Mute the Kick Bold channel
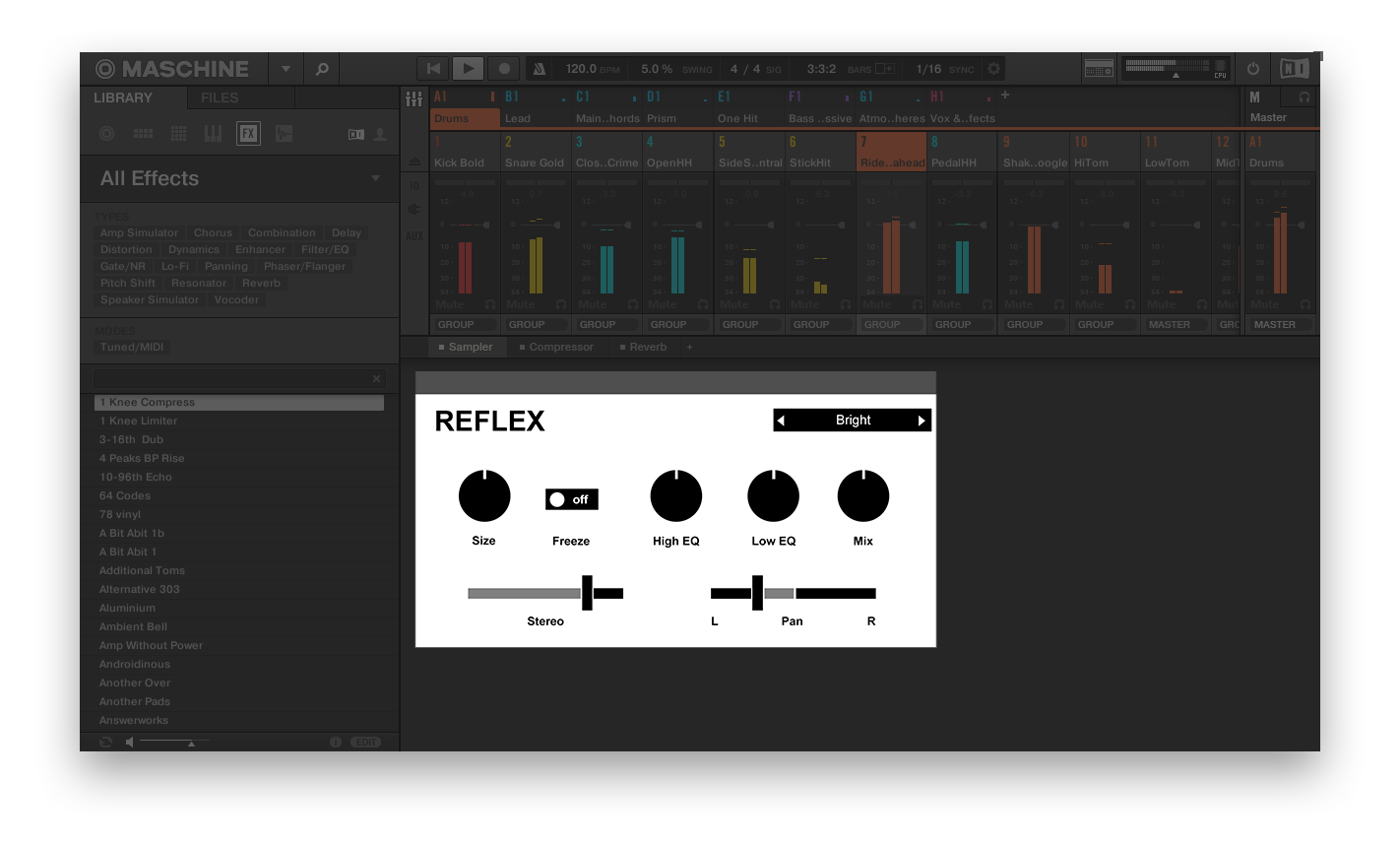1400x844 pixels. coord(449,305)
